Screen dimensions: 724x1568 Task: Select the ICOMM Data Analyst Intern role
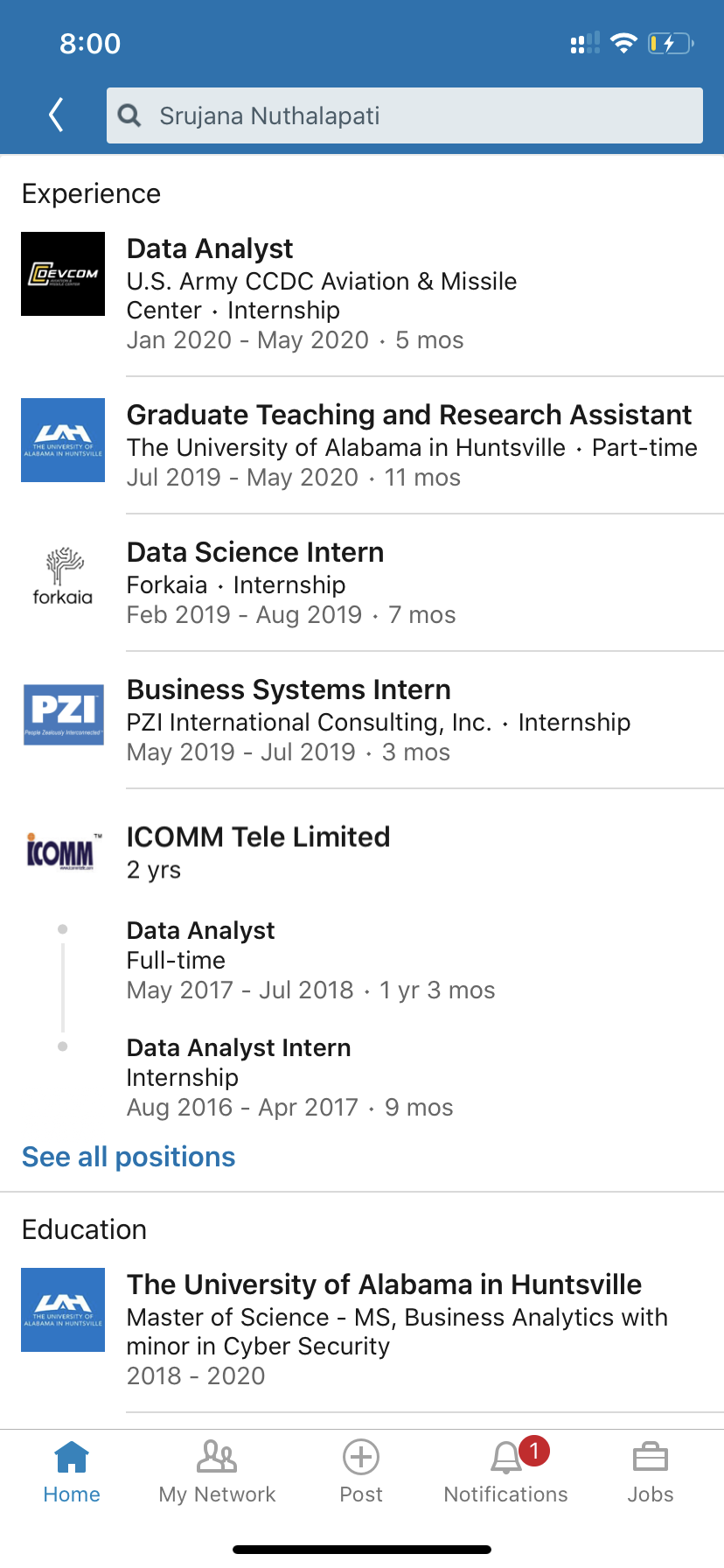coord(239,1047)
